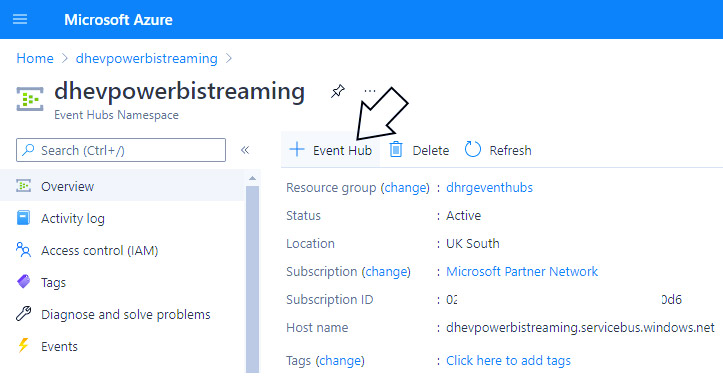Click here to add tags link

pyautogui.click(x=508, y=360)
